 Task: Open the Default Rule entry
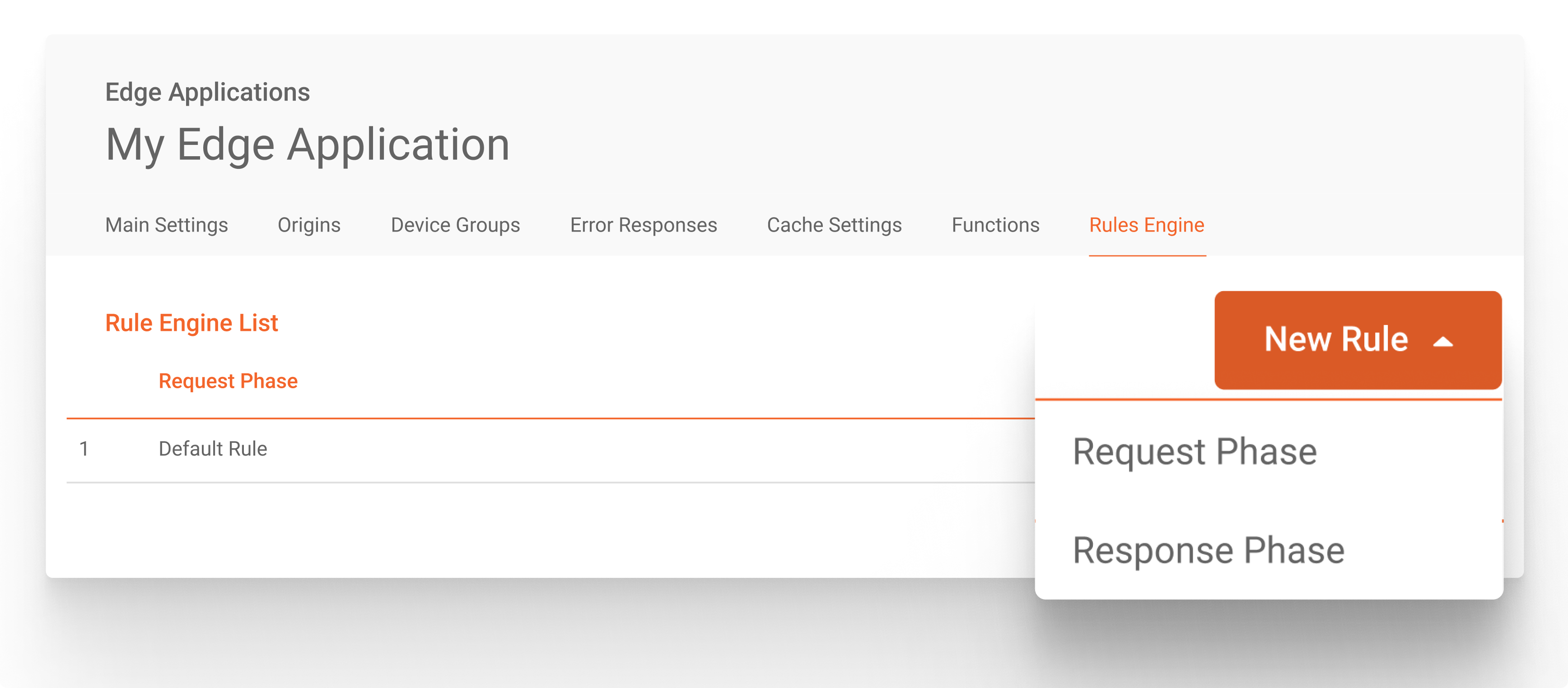point(212,449)
